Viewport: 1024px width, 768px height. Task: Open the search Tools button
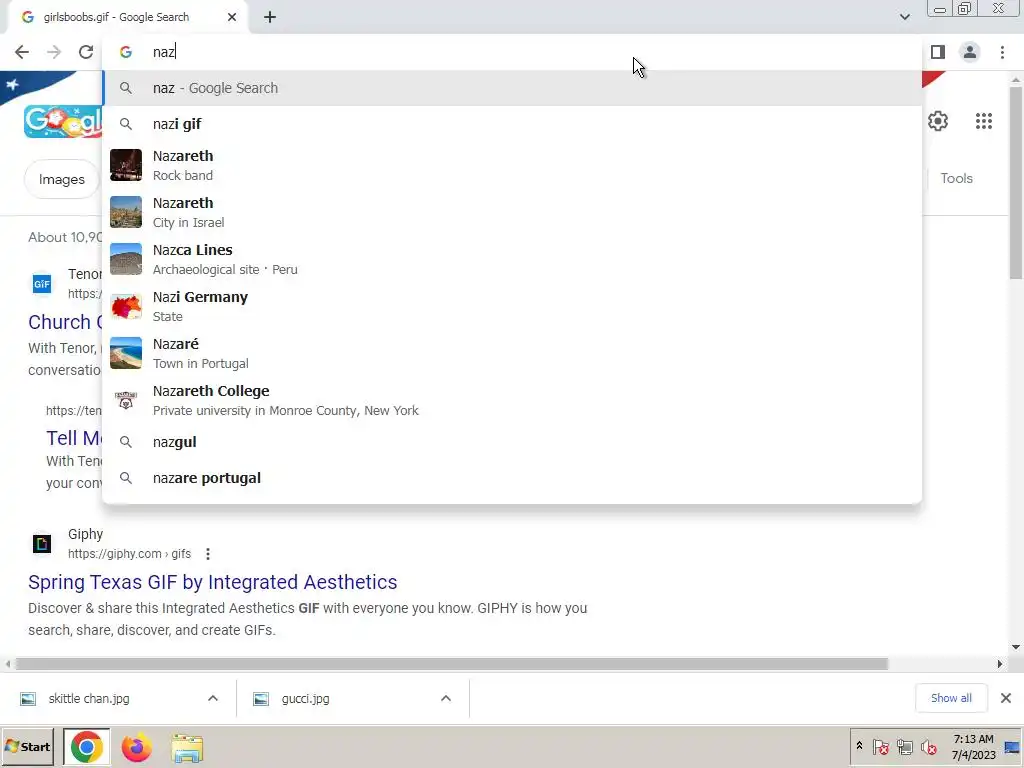tap(956, 178)
